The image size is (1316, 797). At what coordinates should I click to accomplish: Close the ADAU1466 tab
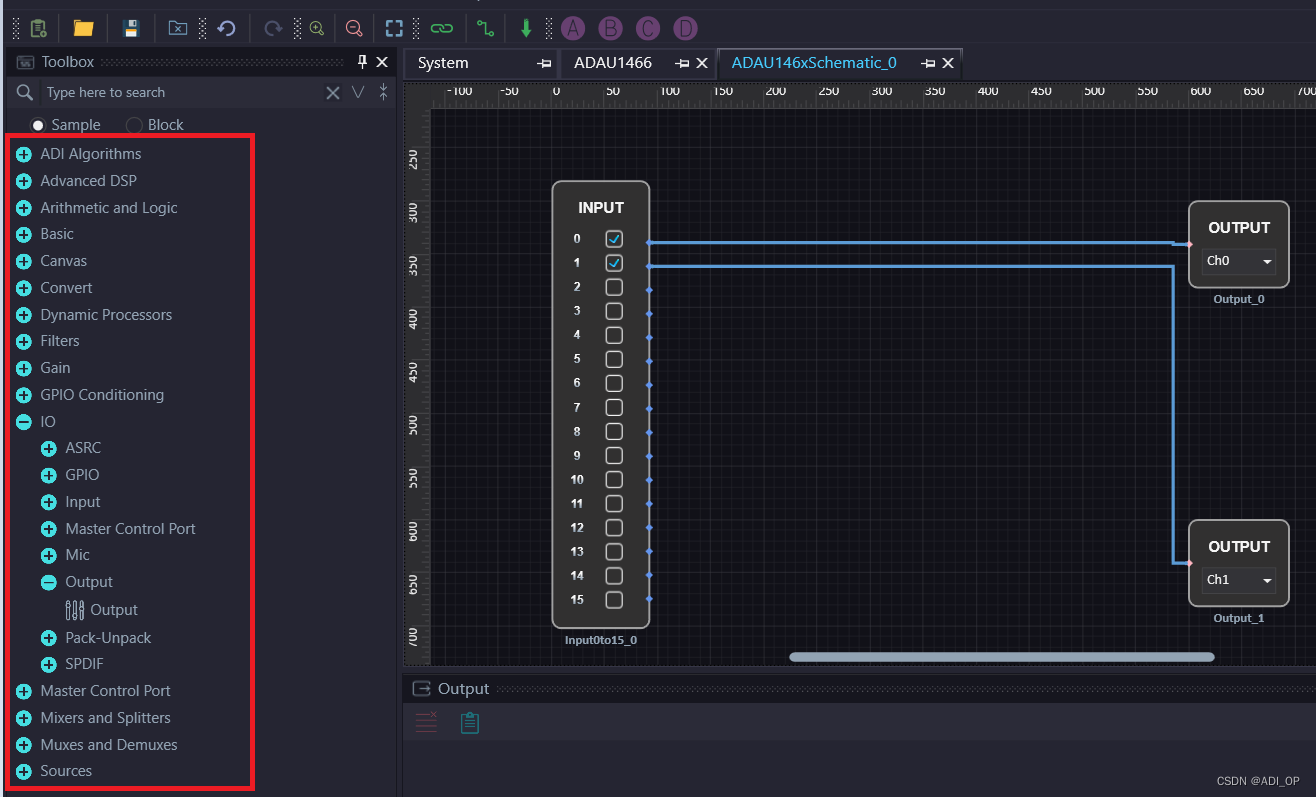(702, 63)
